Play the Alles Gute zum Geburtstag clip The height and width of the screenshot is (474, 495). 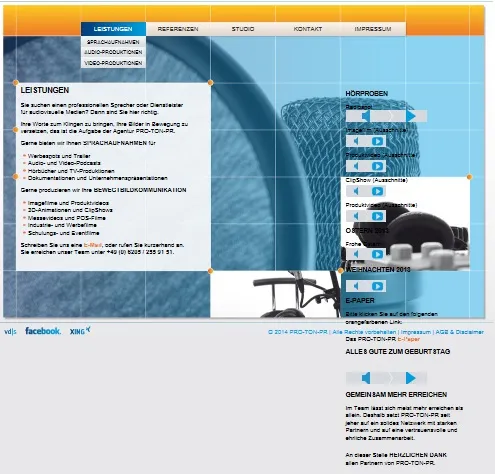point(411,378)
